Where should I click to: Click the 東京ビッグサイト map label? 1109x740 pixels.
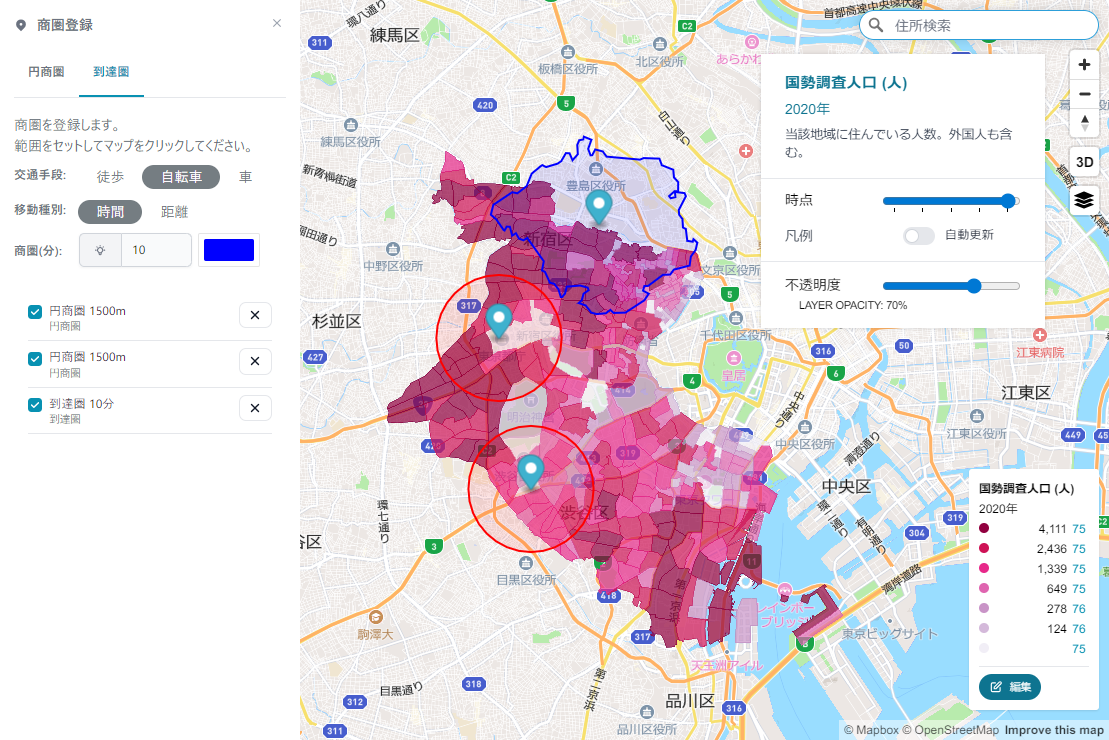(890, 634)
